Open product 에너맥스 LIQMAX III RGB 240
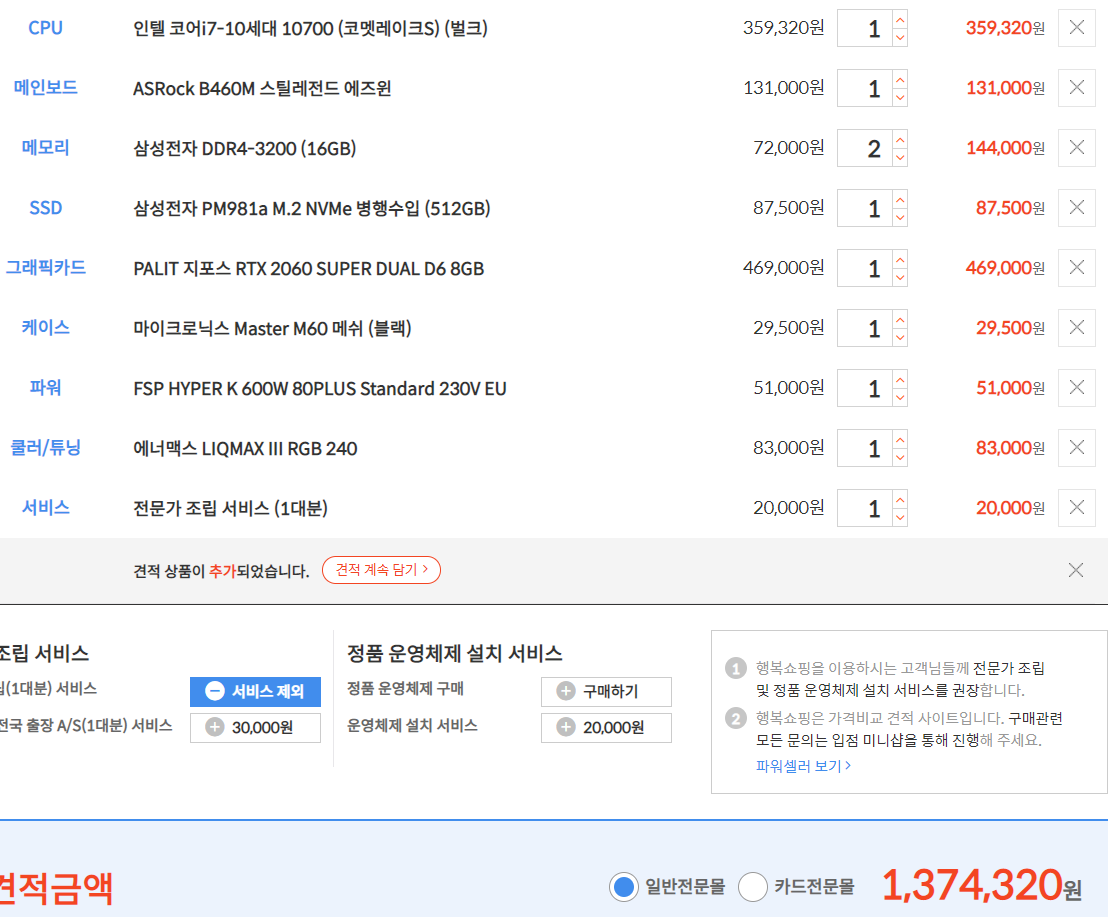Image resolution: width=1117 pixels, height=917 pixels. coord(245,448)
